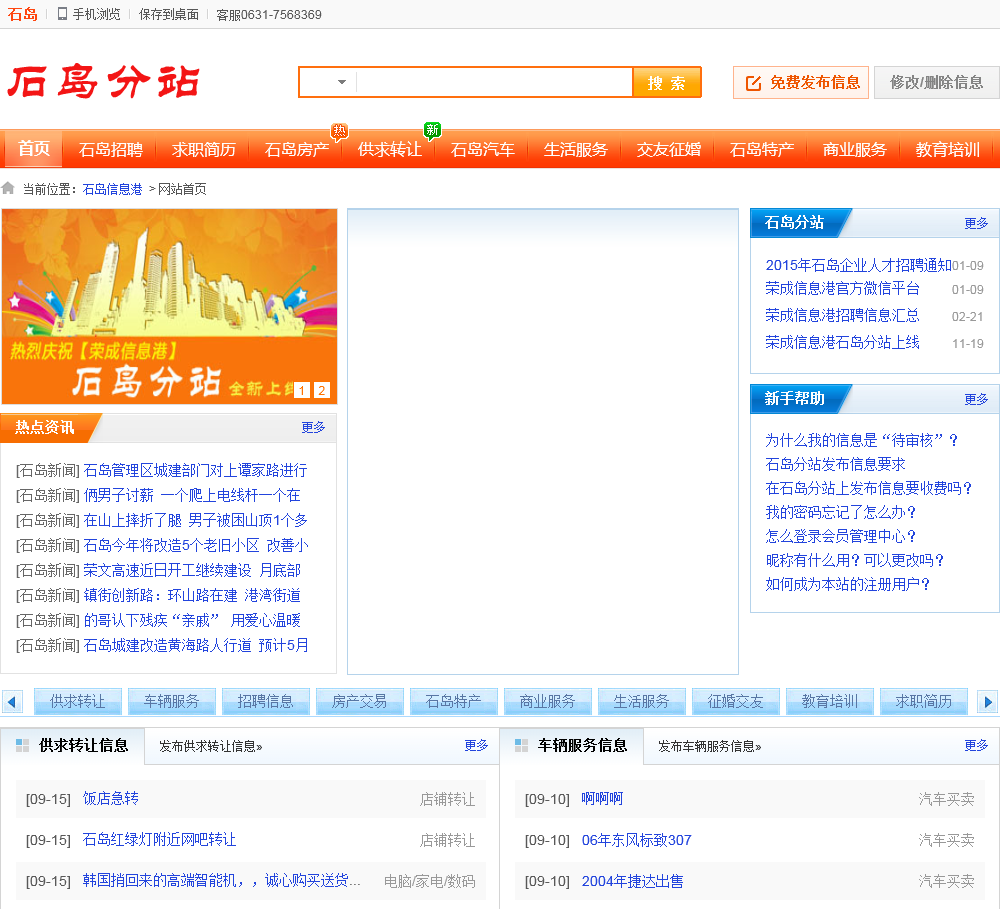1000x909 pixels.
Task: Open the 石岛特产 navigation item
Action: point(761,149)
